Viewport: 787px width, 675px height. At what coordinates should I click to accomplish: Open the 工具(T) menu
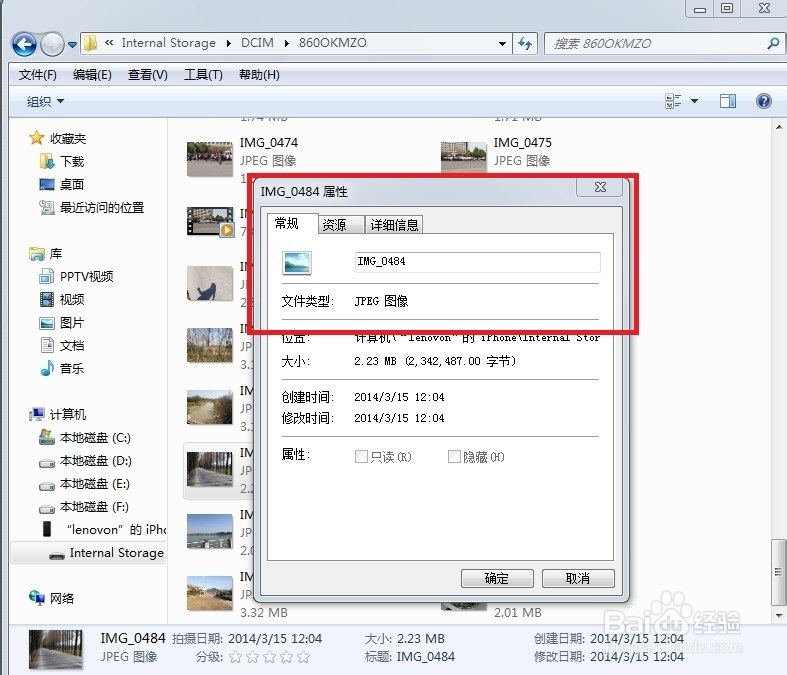click(x=203, y=75)
